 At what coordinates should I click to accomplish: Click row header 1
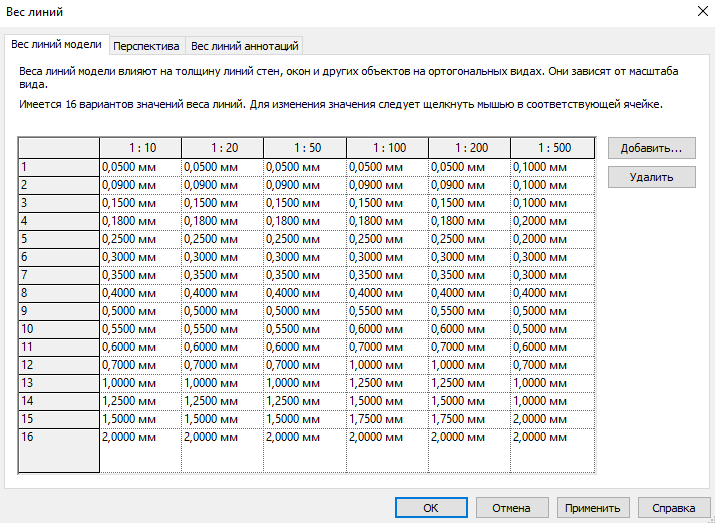point(58,167)
